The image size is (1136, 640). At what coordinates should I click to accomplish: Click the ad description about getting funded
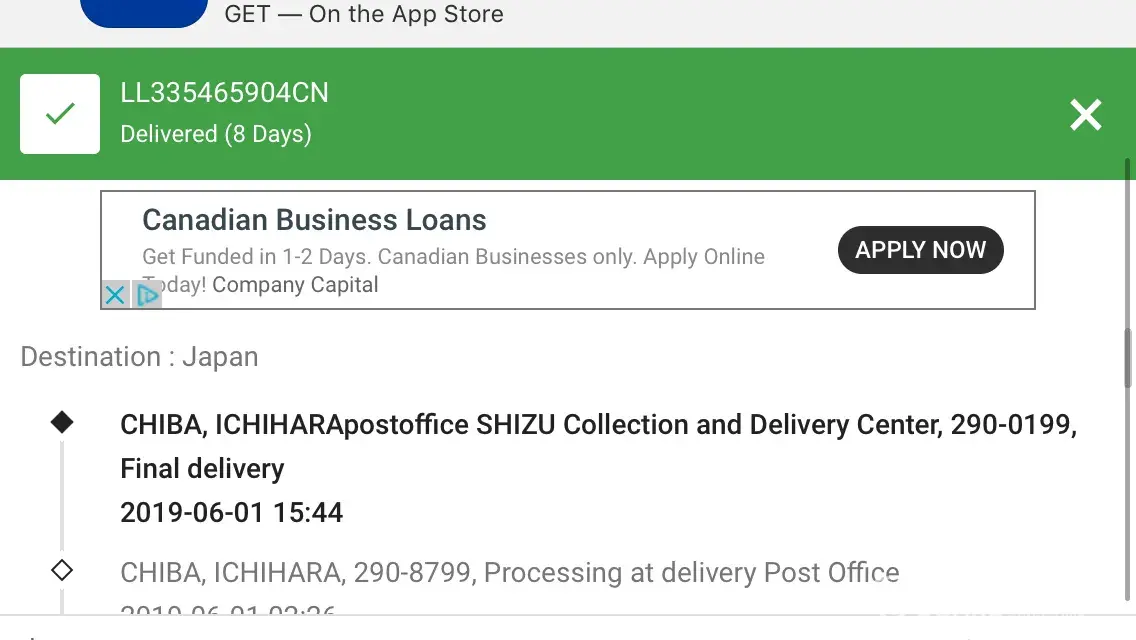pos(453,257)
